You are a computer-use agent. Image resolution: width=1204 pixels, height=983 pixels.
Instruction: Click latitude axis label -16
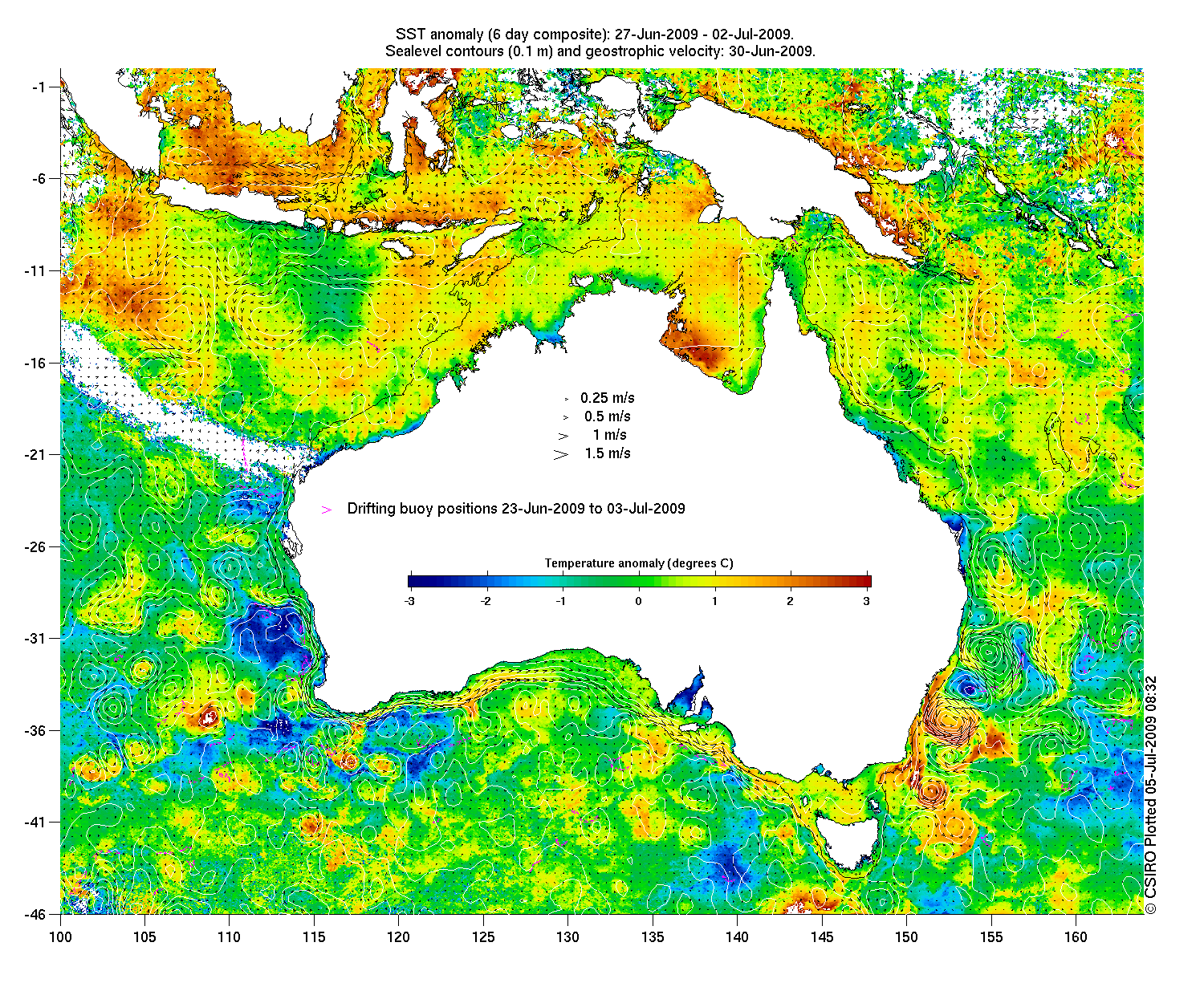click(x=37, y=363)
